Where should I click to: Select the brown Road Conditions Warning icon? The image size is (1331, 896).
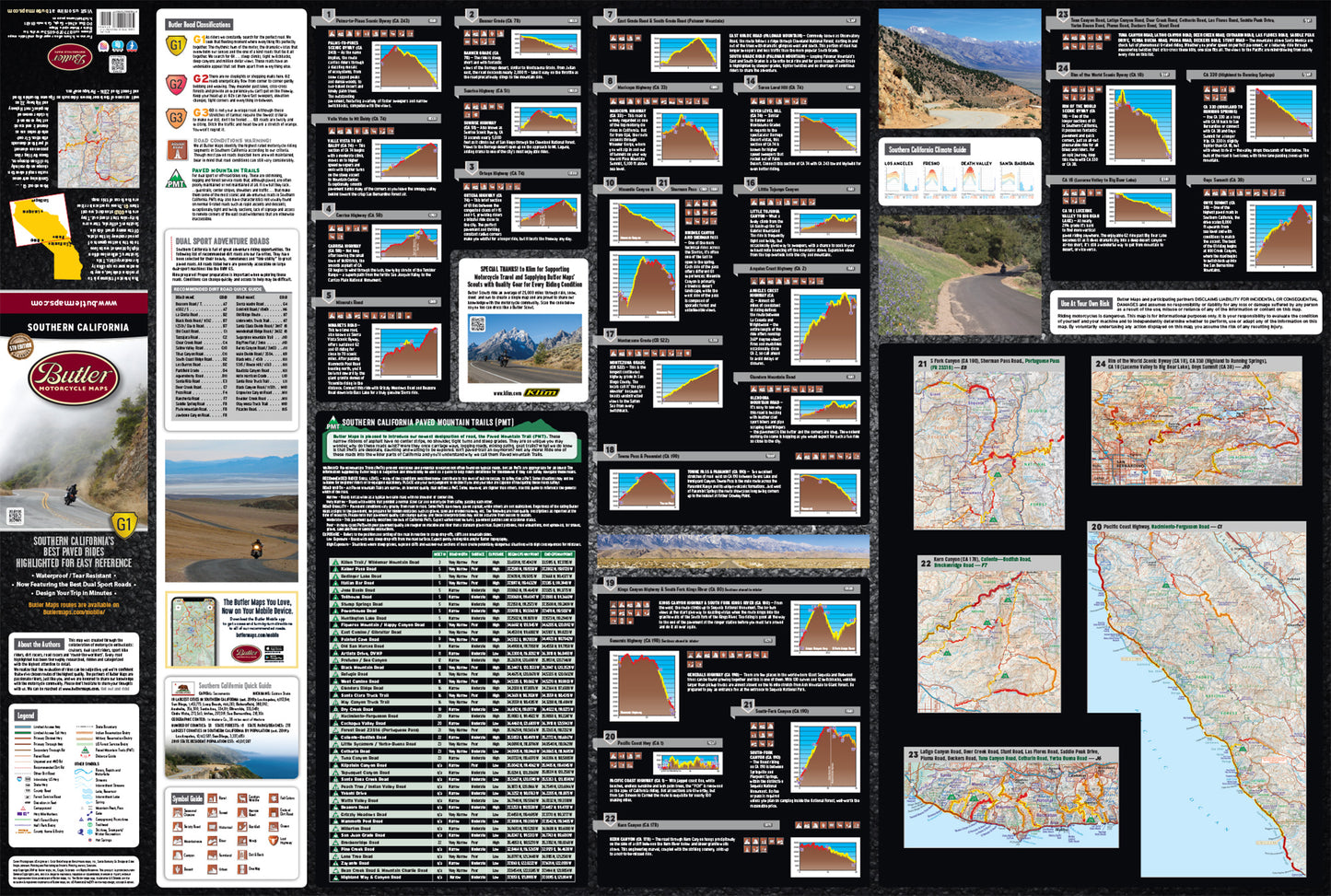point(176,149)
